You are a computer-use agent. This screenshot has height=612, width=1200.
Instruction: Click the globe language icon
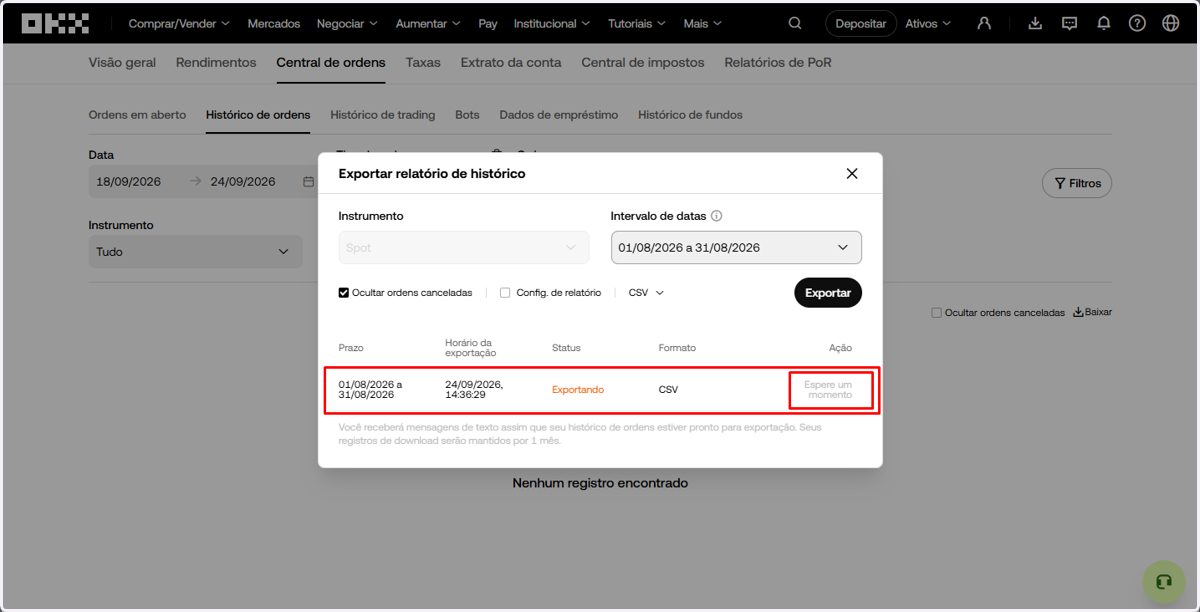(1171, 23)
